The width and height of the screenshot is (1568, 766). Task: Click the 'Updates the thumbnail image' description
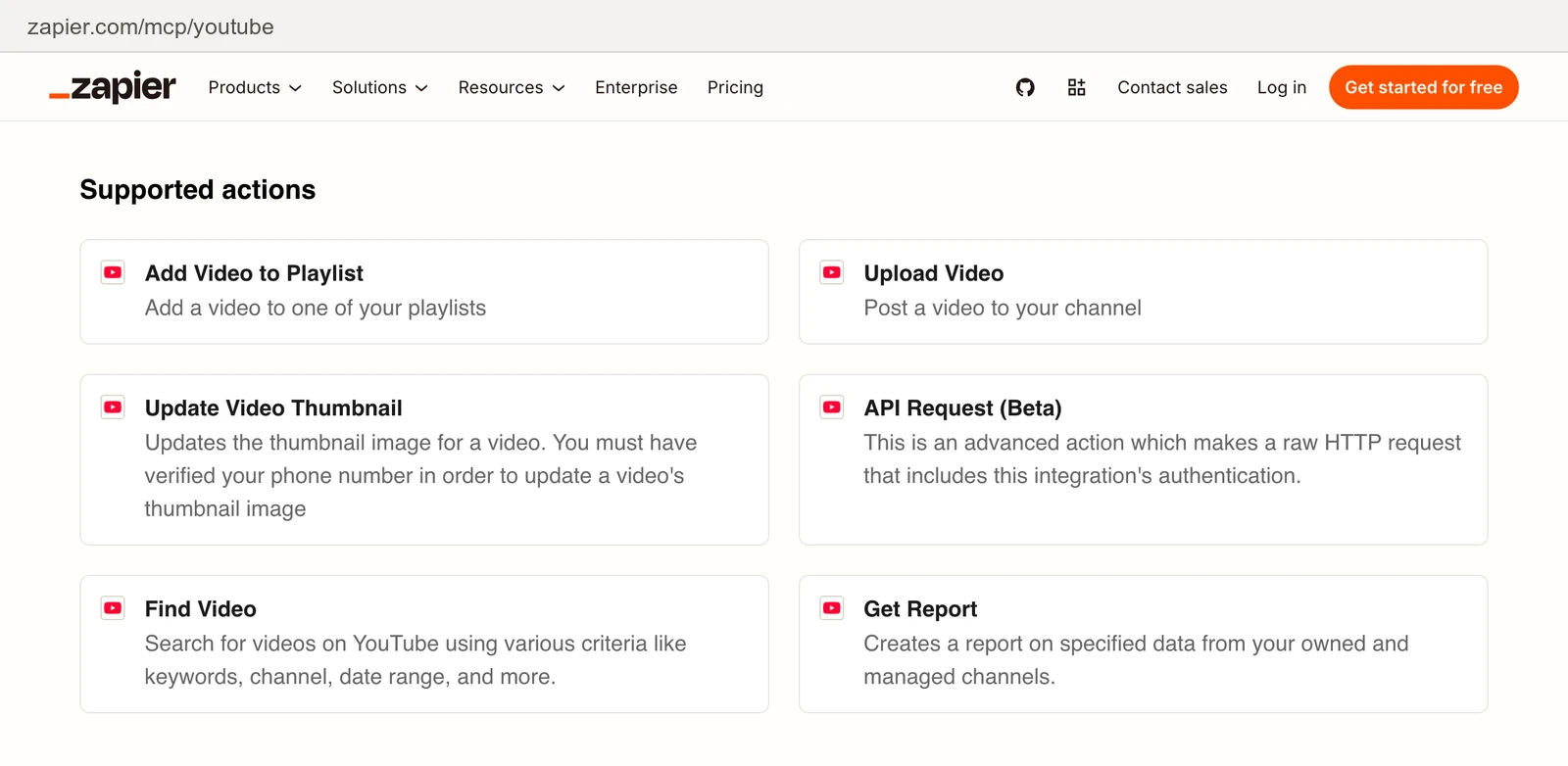point(420,475)
